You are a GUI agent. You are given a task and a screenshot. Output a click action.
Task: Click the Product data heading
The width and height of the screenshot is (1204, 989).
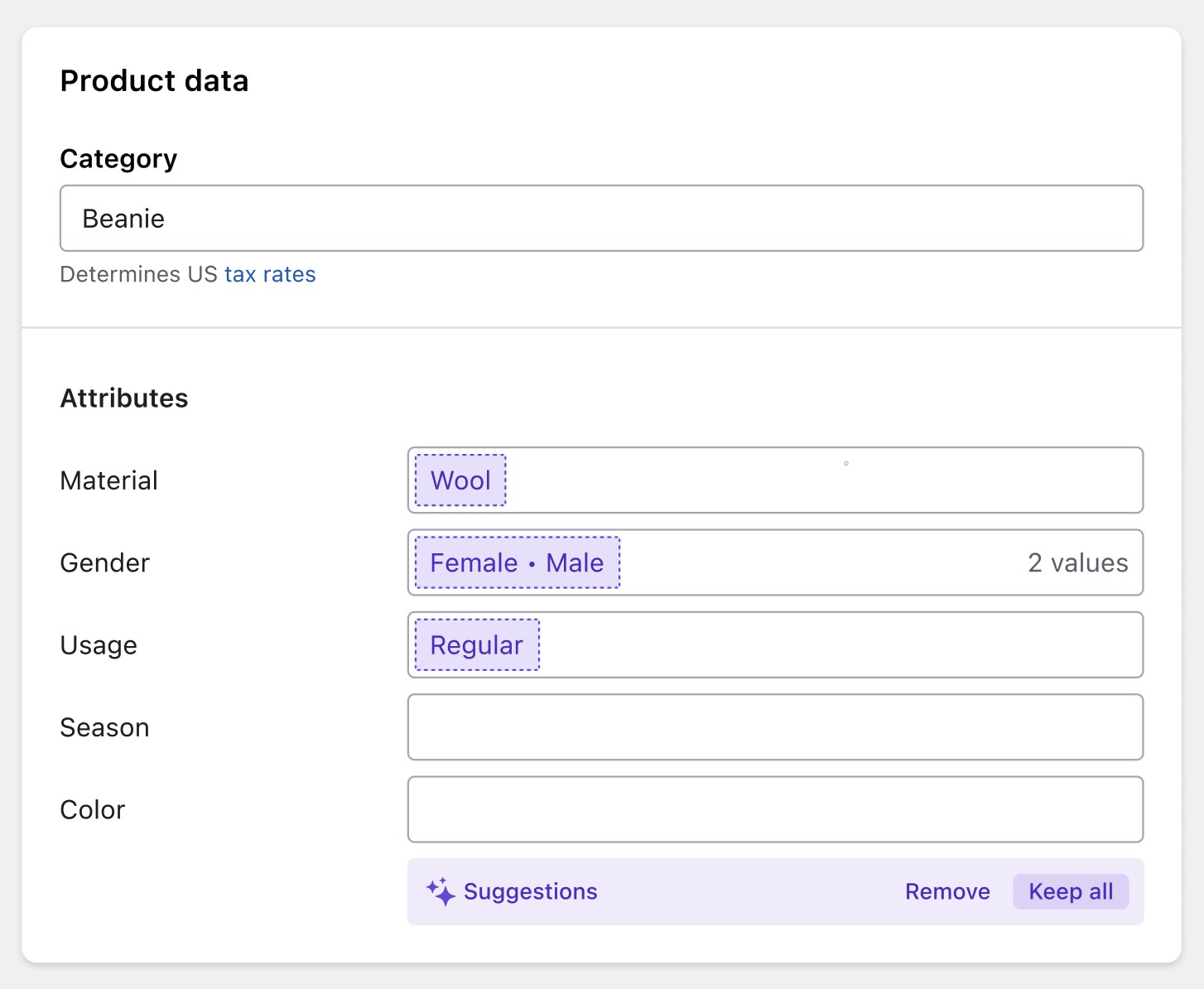154,81
